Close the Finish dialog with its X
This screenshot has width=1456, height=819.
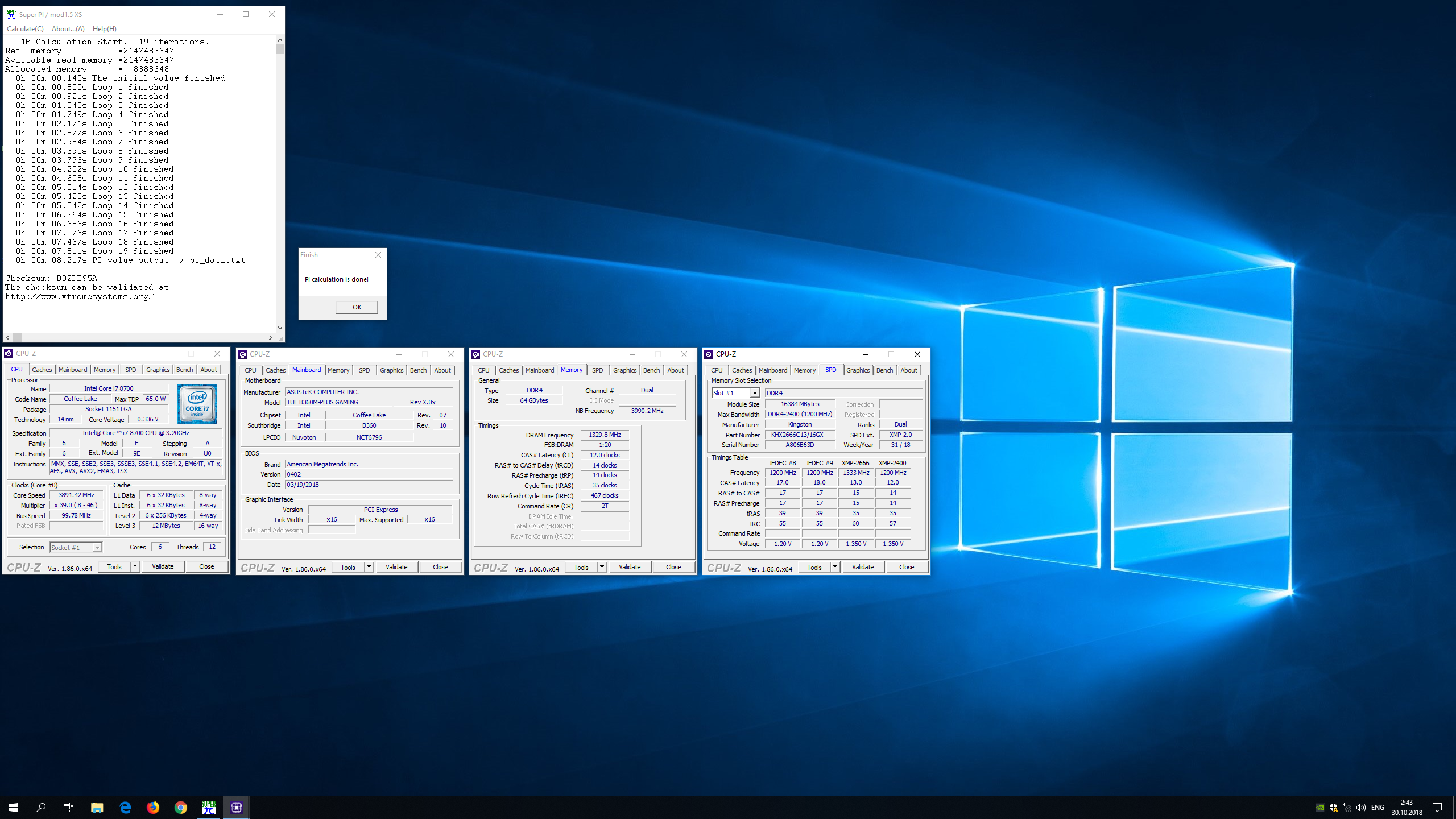coord(378,255)
